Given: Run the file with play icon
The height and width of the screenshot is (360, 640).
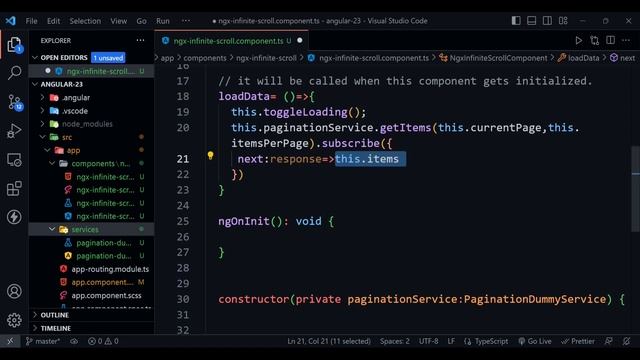Looking at the screenshot, I should pyautogui.click(x=578, y=40).
